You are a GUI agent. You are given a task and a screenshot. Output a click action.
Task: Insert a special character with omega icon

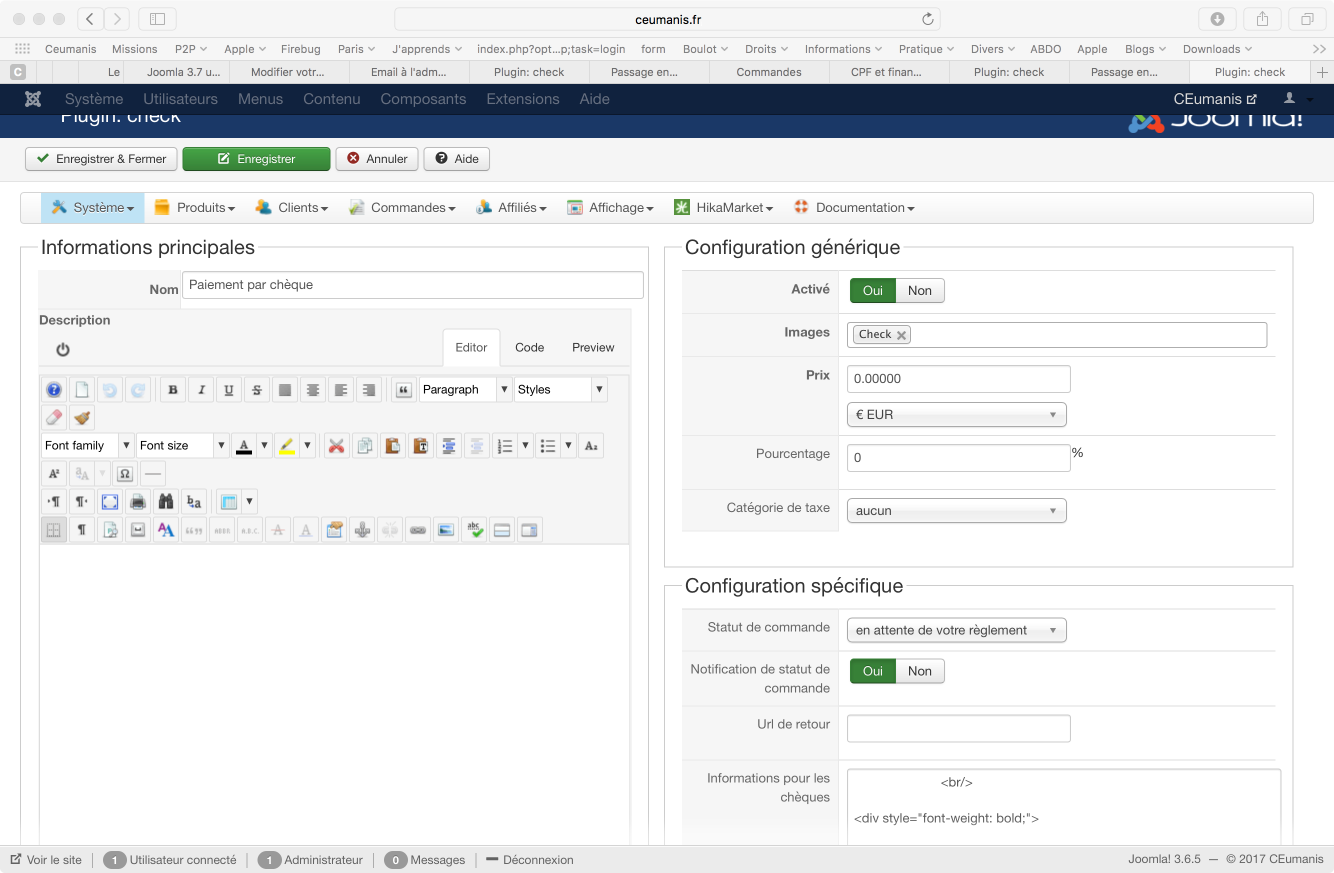(125, 474)
